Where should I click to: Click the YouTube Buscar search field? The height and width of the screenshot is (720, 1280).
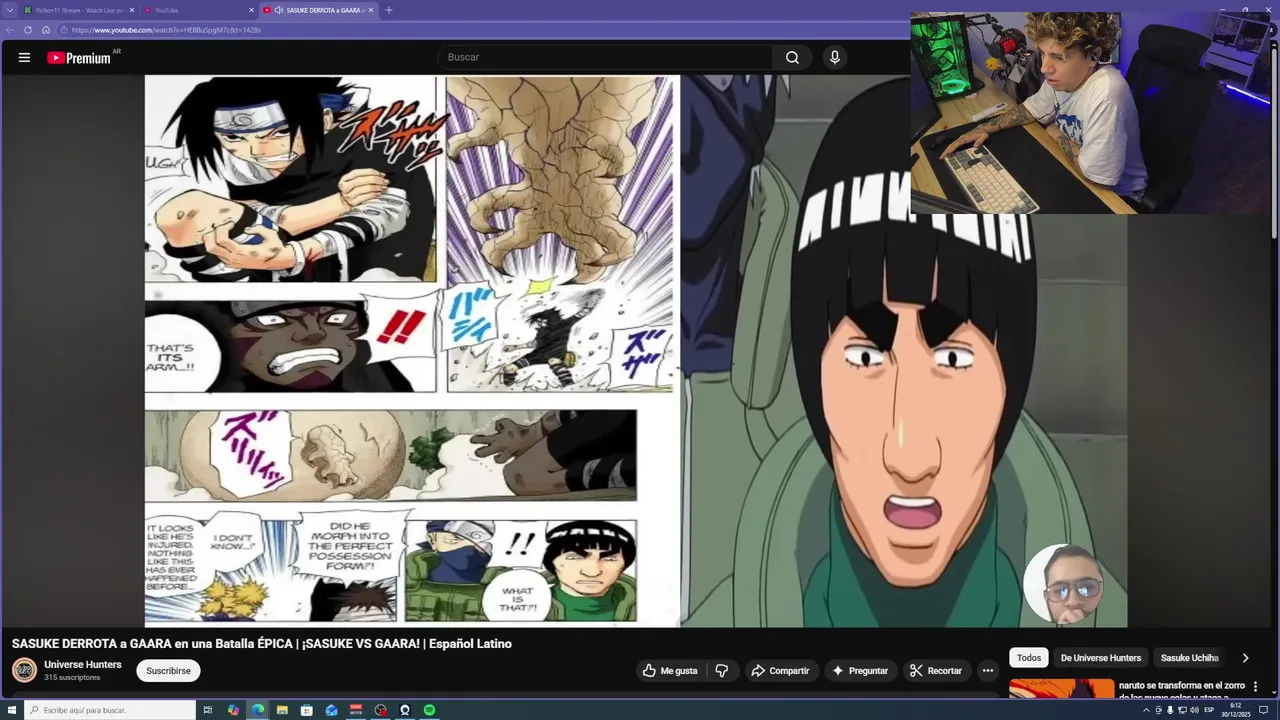(x=605, y=58)
